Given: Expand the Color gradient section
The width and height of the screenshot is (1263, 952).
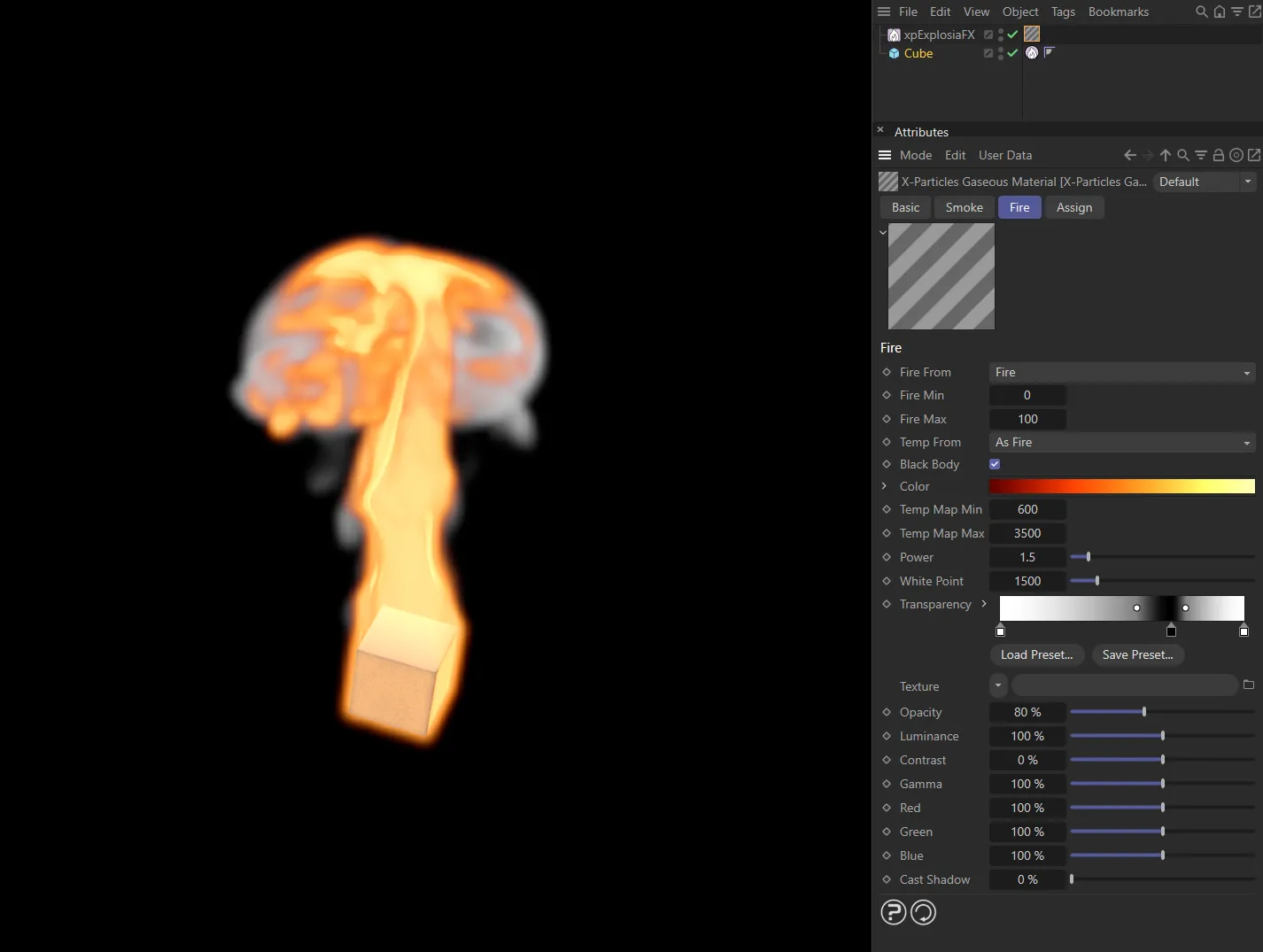Looking at the screenshot, I should [885, 486].
